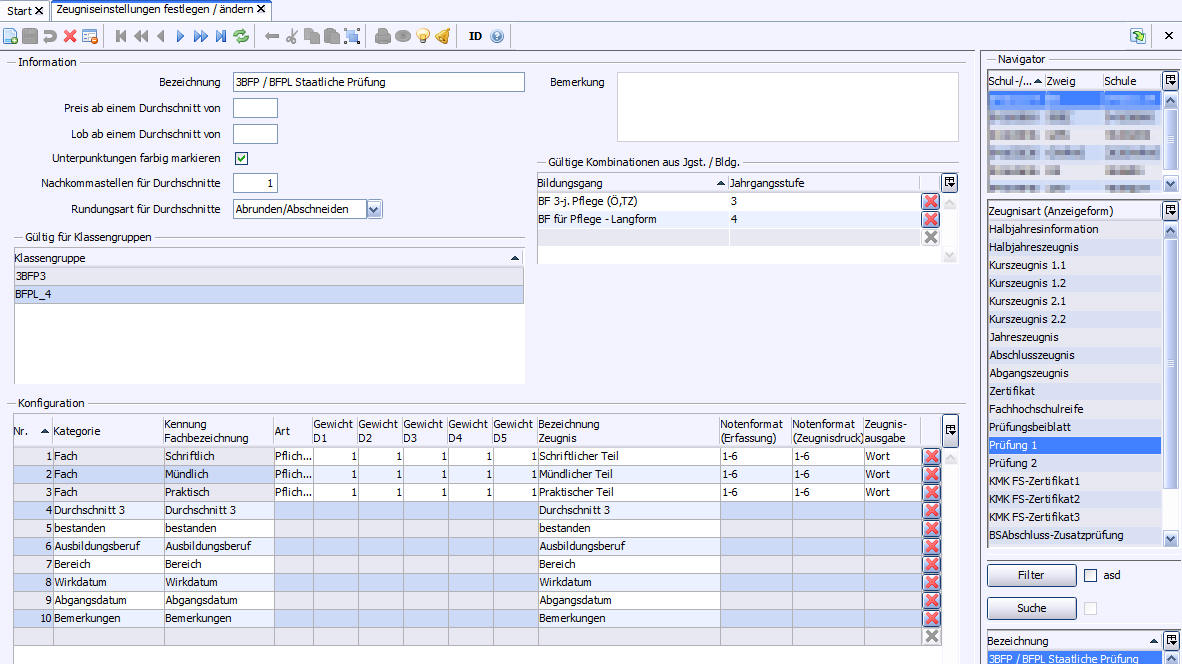This screenshot has height=664, width=1182.
Task: Click Nachkommastellen für Durchschnitte field
Action: coord(256,183)
